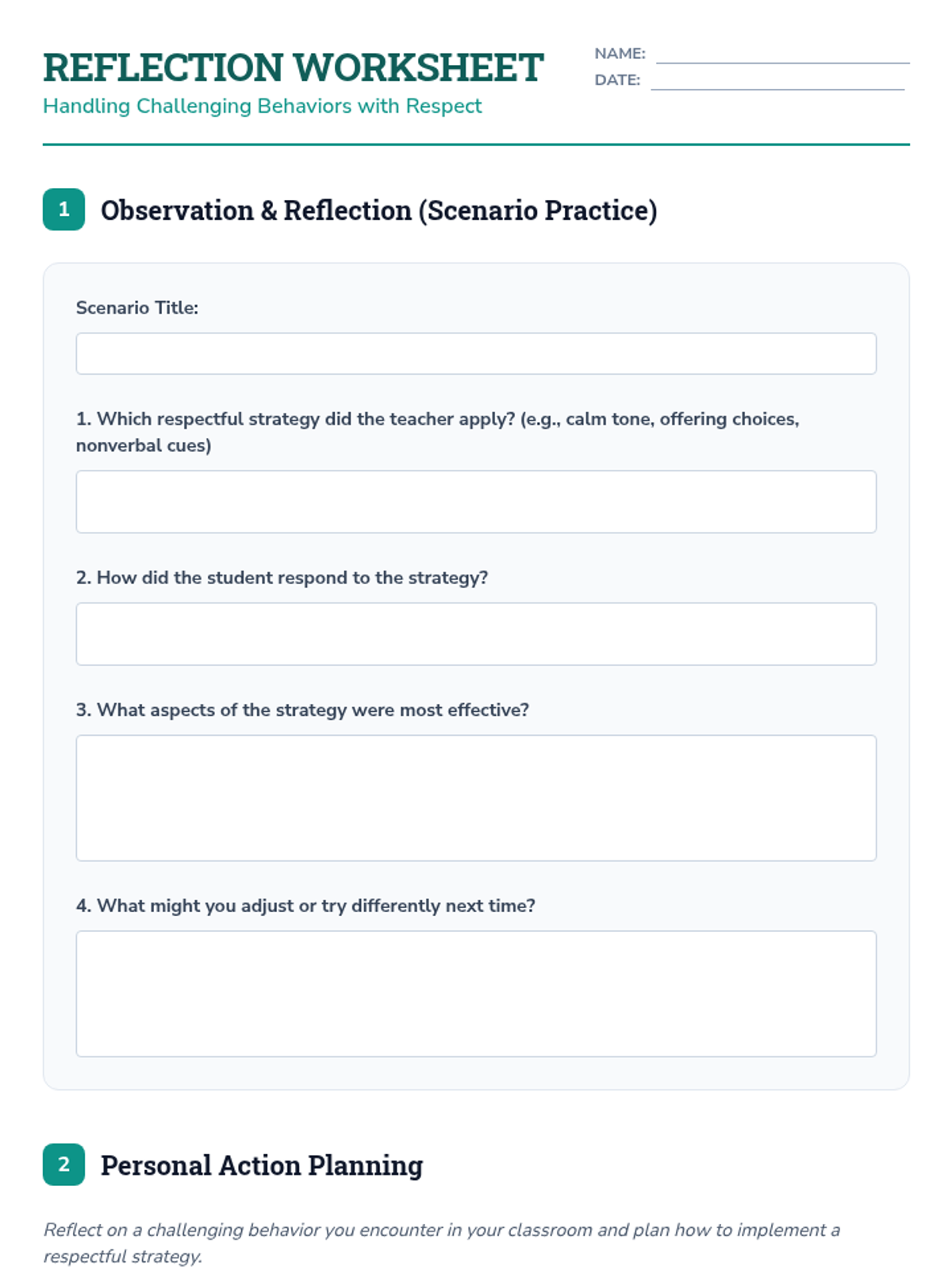Click the Handling Challenging Behaviors with Respect subtitle
952x1270 pixels.
262,106
